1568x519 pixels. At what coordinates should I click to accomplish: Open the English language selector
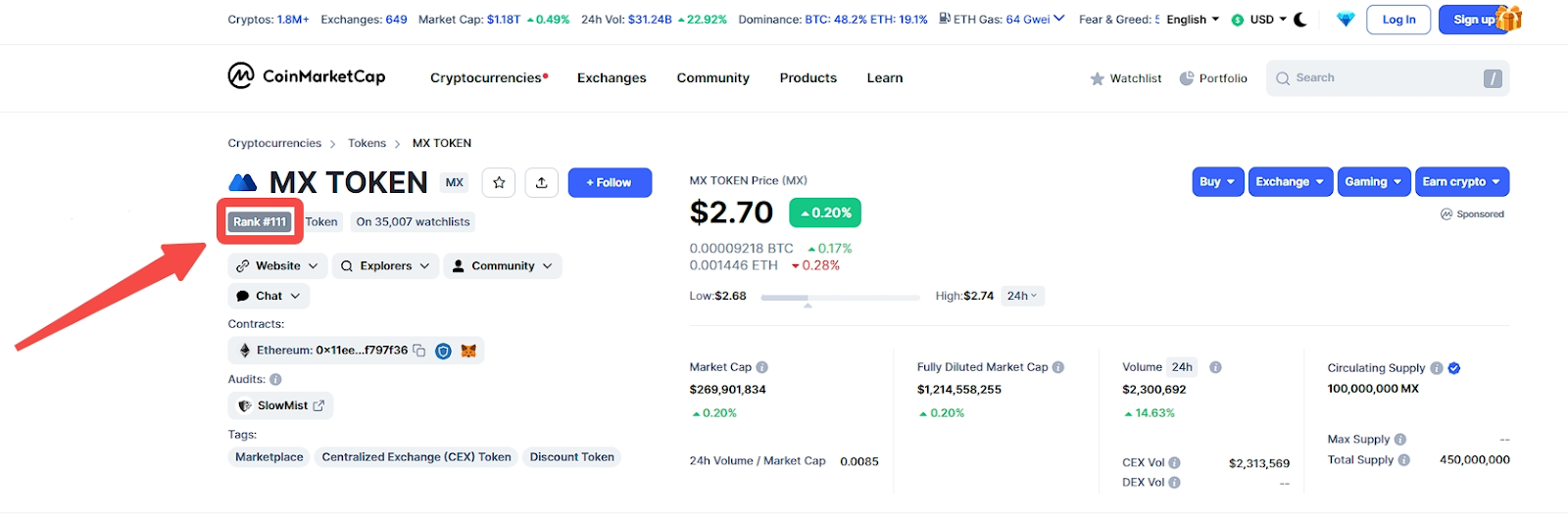click(x=1193, y=20)
